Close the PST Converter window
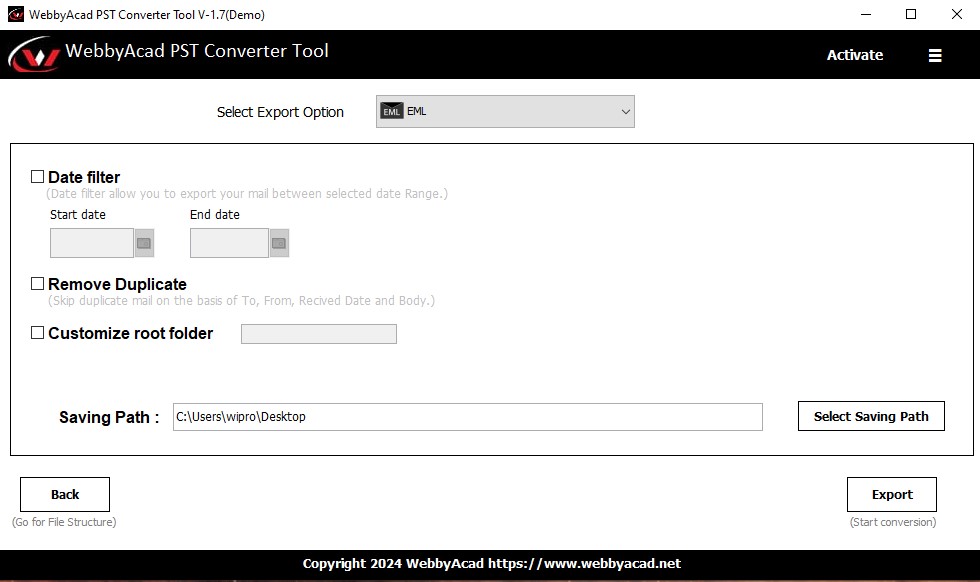This screenshot has width=980, height=582. tap(956, 14)
